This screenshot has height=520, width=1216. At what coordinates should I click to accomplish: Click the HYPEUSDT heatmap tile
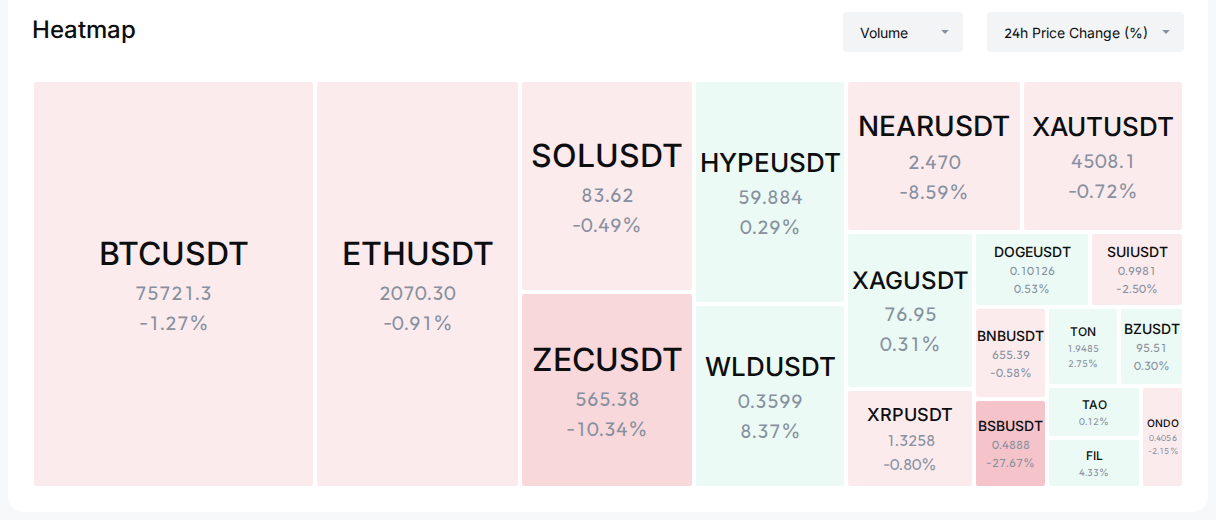point(770,192)
